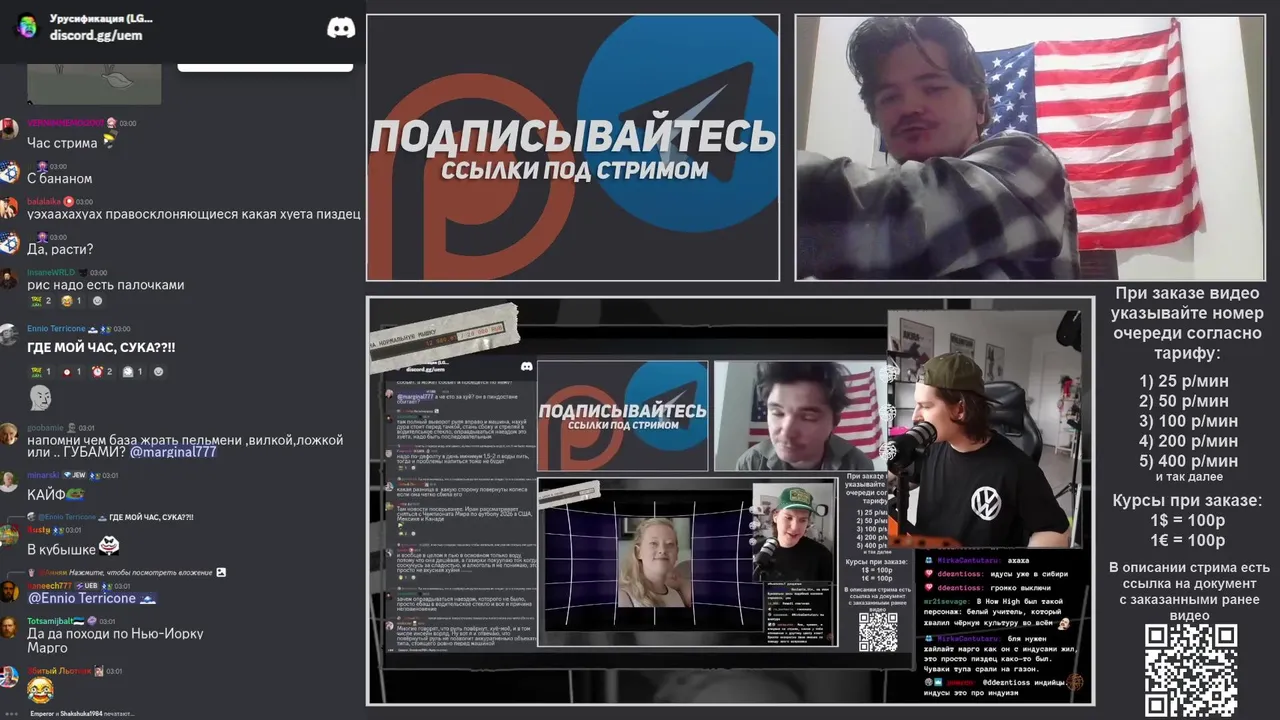Toggle the last counted reaction under 'ГДЕ МОЙ ЧАС'
The width and height of the screenshot is (1280, 720).
click(132, 372)
